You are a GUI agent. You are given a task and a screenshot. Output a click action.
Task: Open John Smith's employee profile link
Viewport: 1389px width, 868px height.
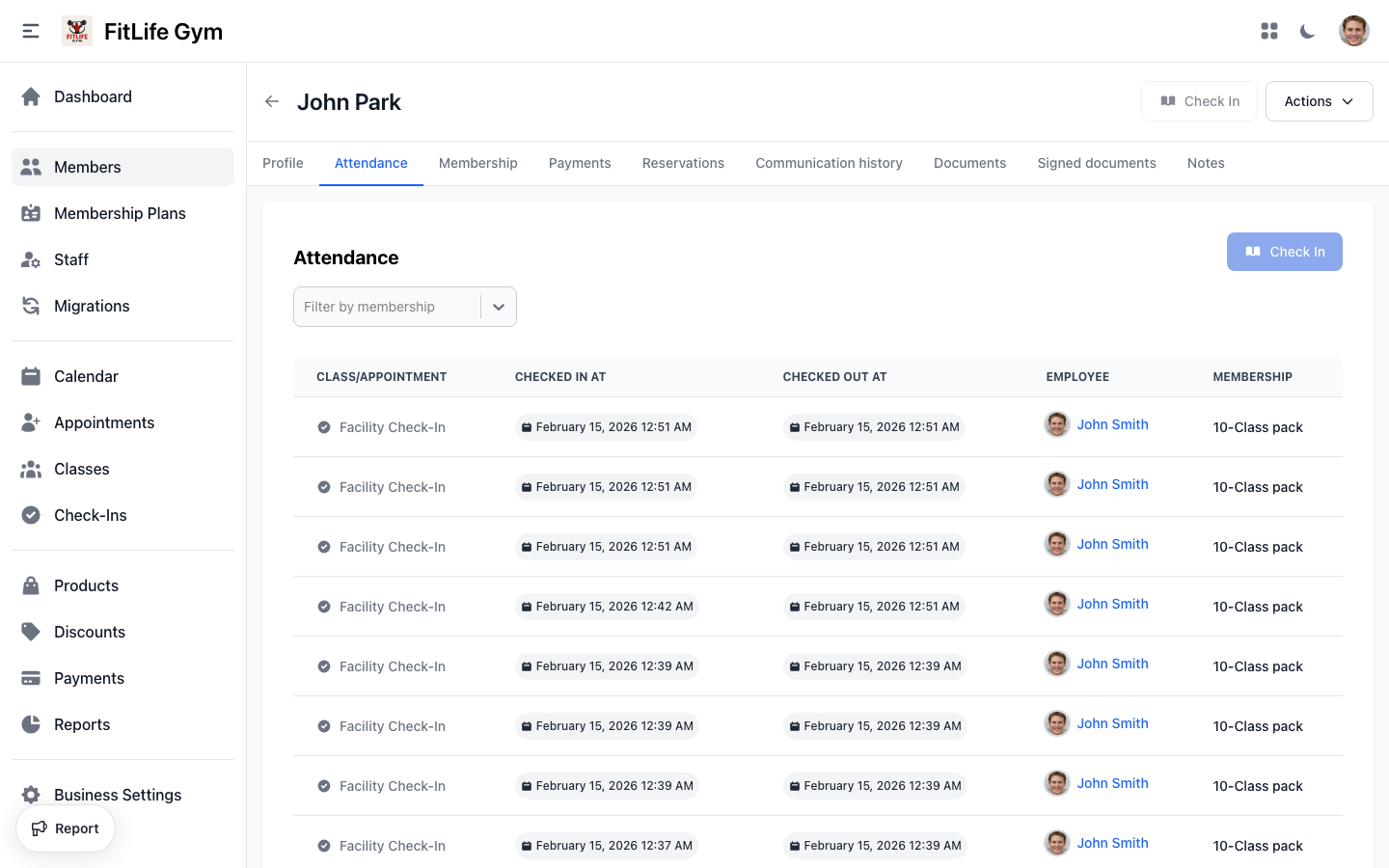[1112, 423]
